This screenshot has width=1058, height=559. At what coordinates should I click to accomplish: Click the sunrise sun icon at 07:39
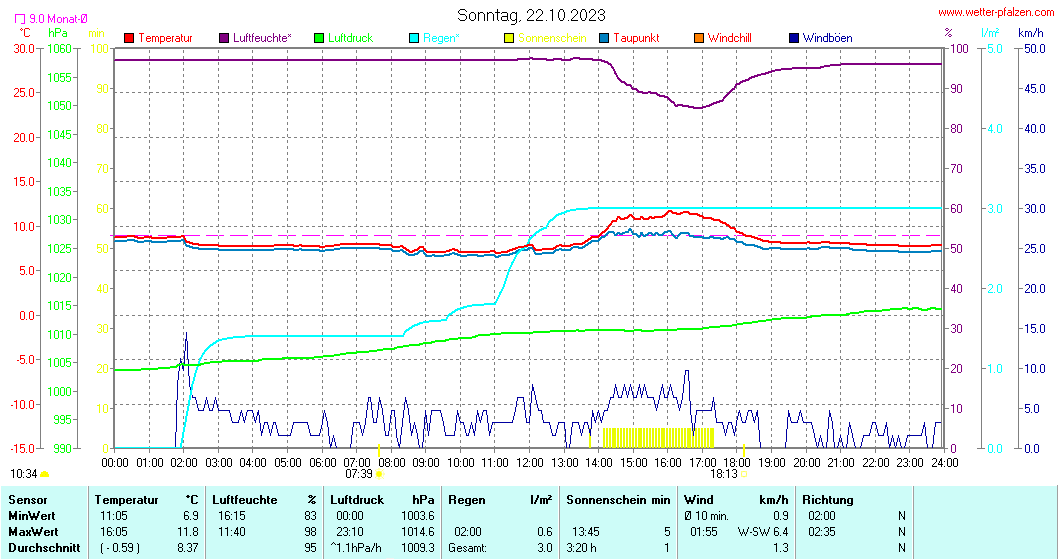(x=379, y=474)
